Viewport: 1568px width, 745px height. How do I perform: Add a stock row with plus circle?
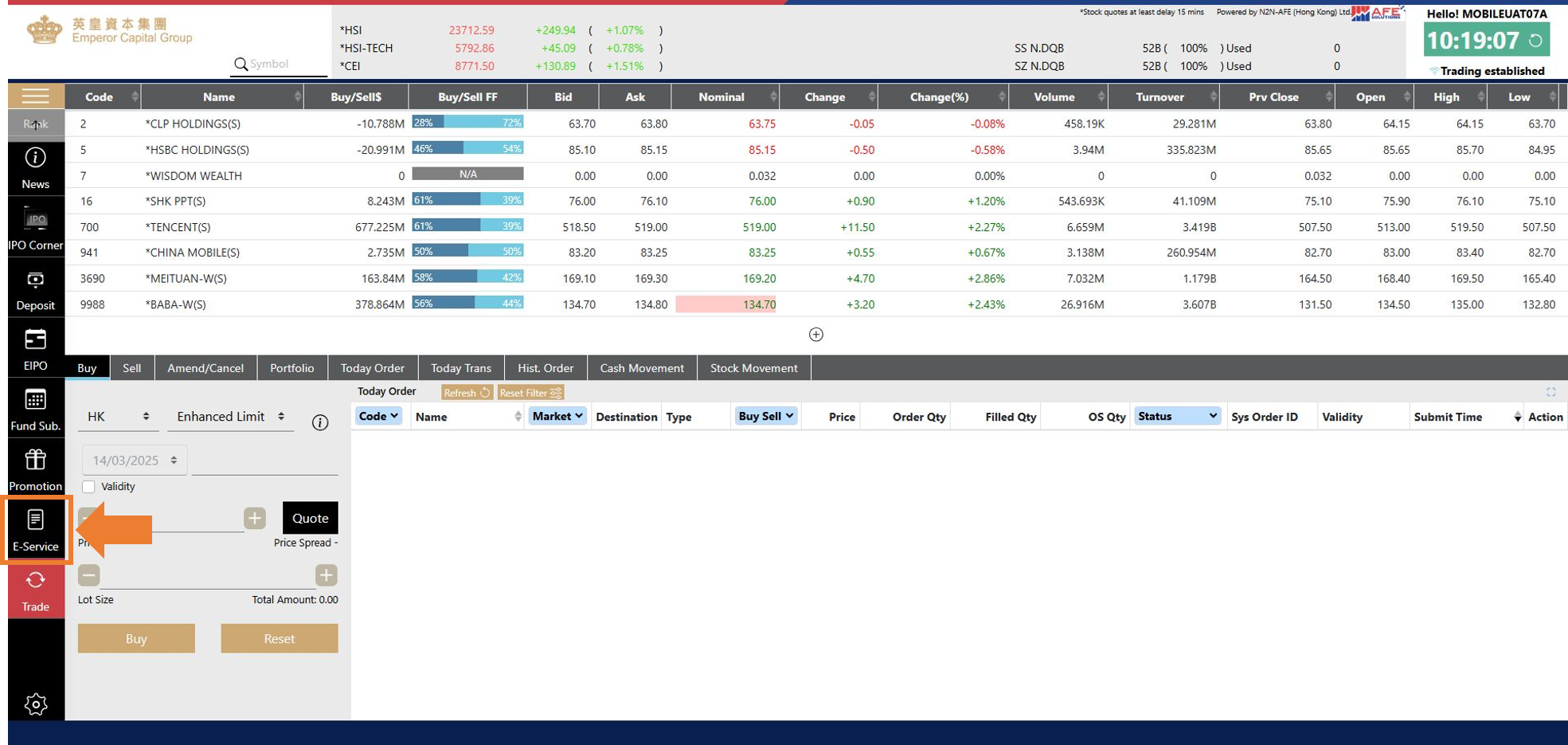click(x=816, y=335)
